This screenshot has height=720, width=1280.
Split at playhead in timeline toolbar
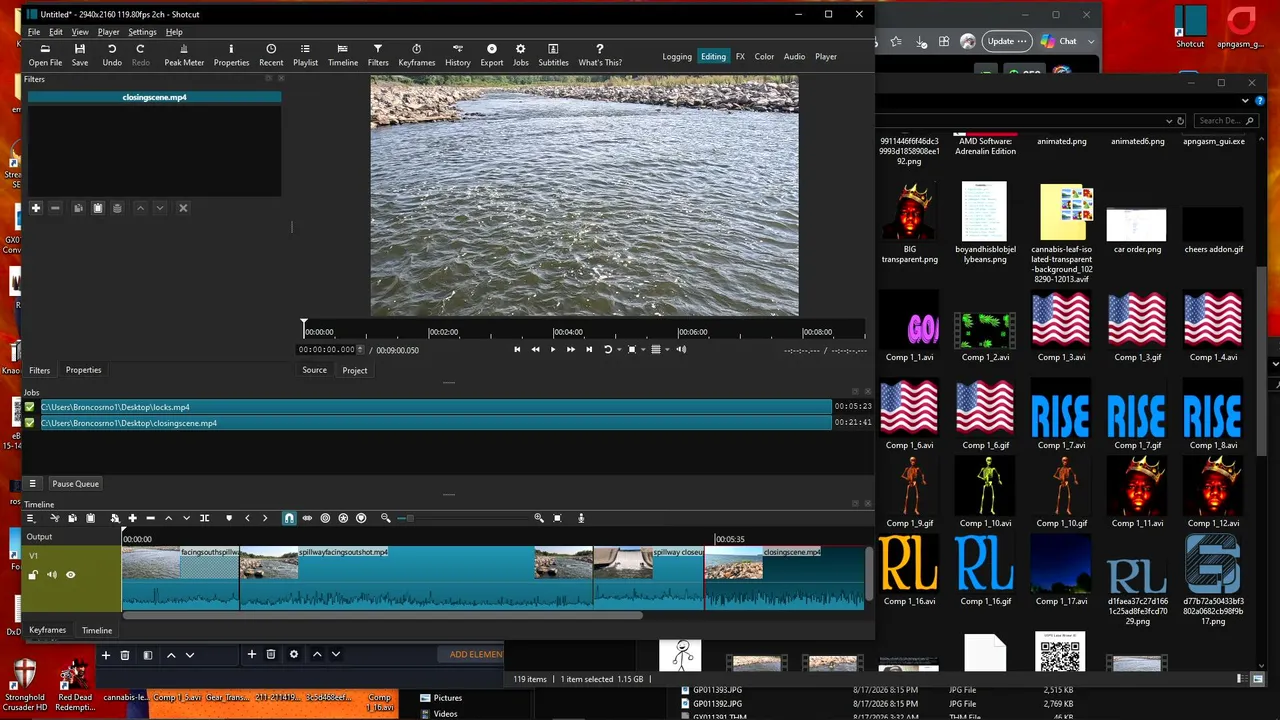pyautogui.click(x=205, y=518)
